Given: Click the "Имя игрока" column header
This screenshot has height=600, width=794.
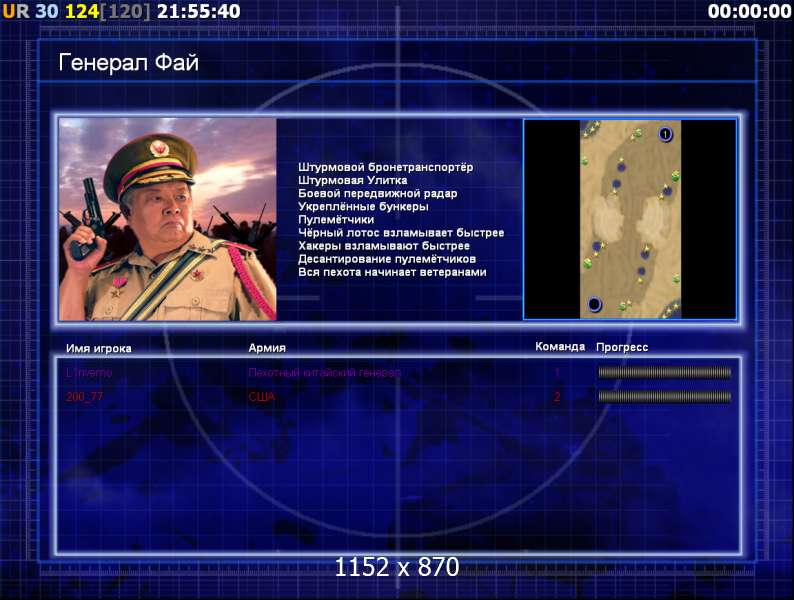Looking at the screenshot, I should (99, 348).
